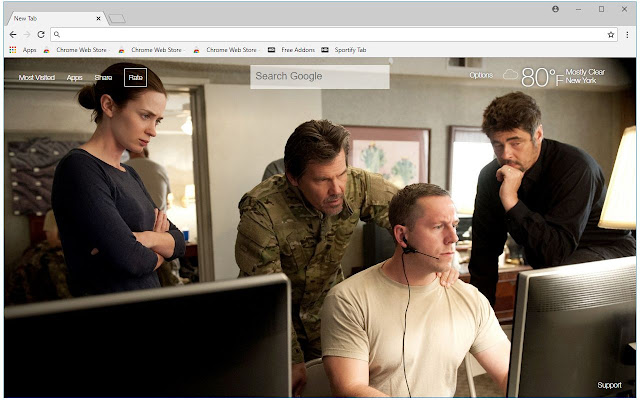Open the second Chrome Web Store bookmark
This screenshot has height=400, width=640.
pyautogui.click(x=151, y=50)
